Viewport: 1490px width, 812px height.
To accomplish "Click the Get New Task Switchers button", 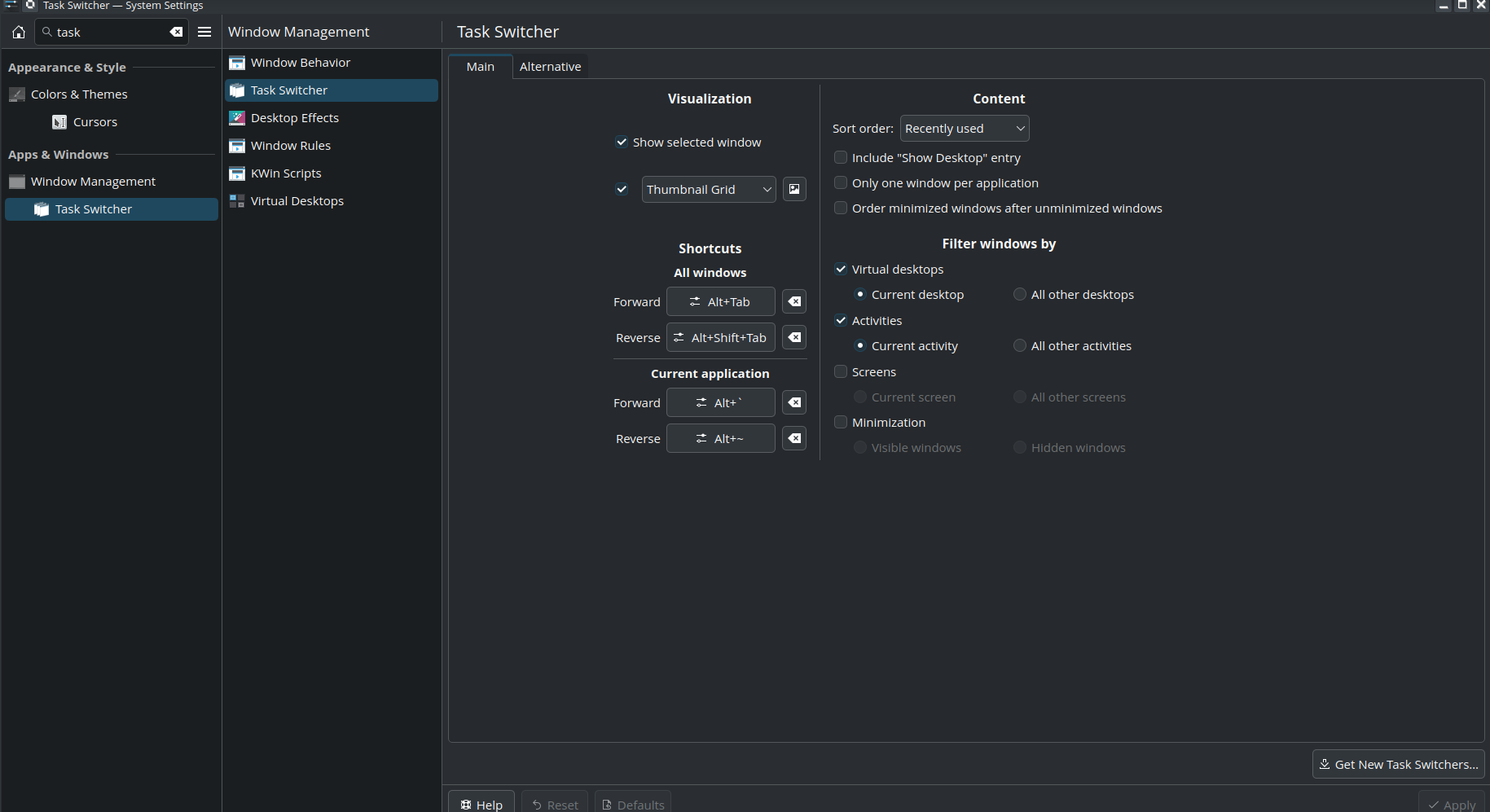I will coord(1398,765).
